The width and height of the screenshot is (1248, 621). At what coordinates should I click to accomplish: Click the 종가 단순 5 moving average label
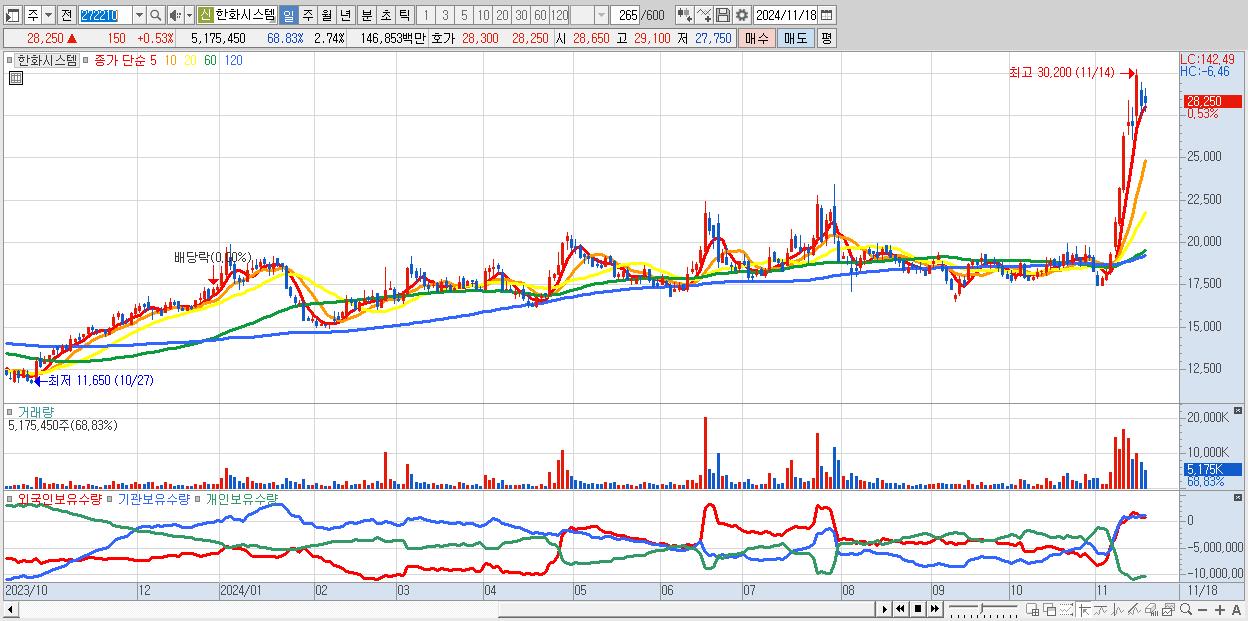point(125,60)
